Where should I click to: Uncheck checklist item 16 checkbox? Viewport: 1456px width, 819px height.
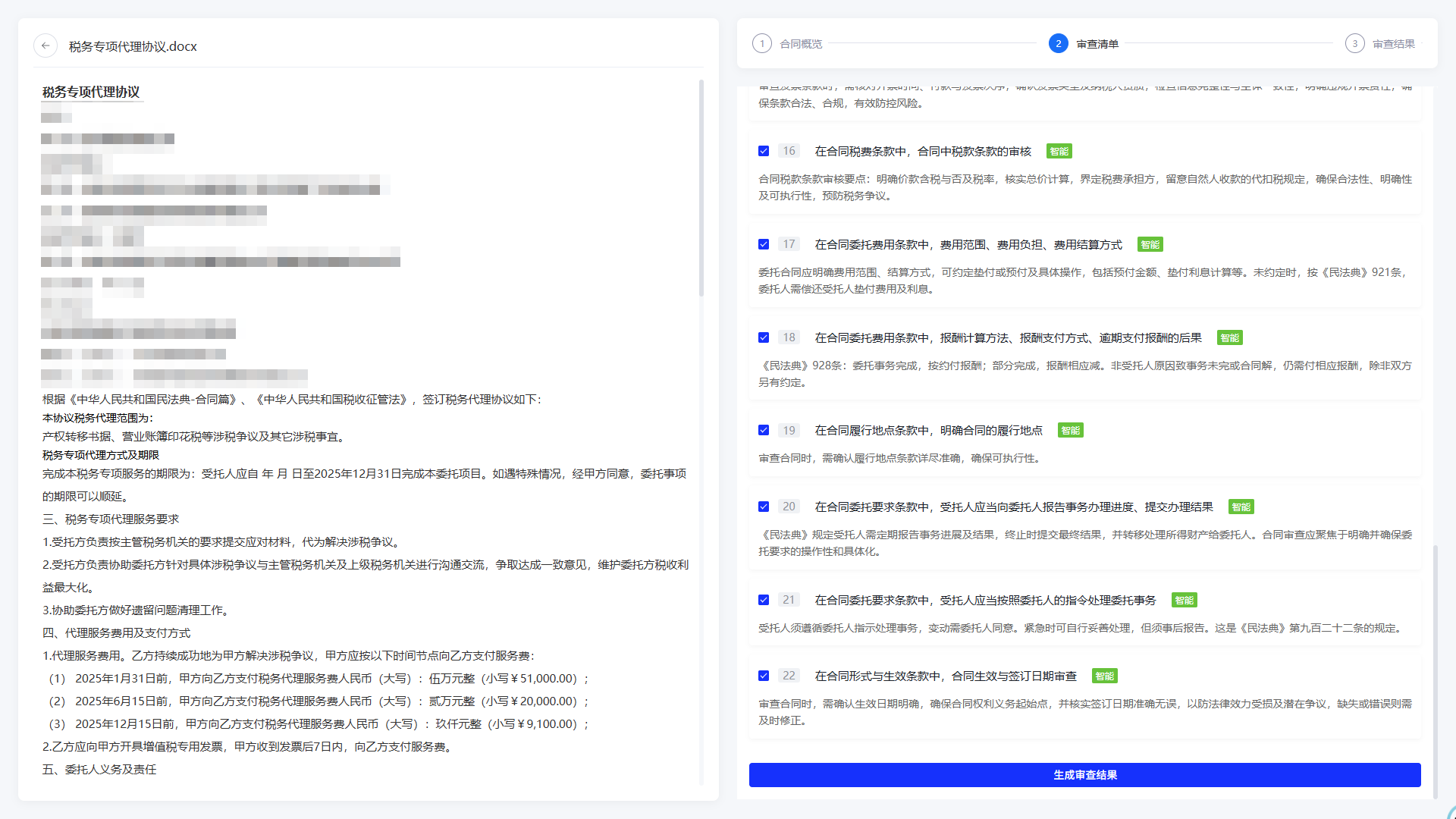(x=764, y=152)
